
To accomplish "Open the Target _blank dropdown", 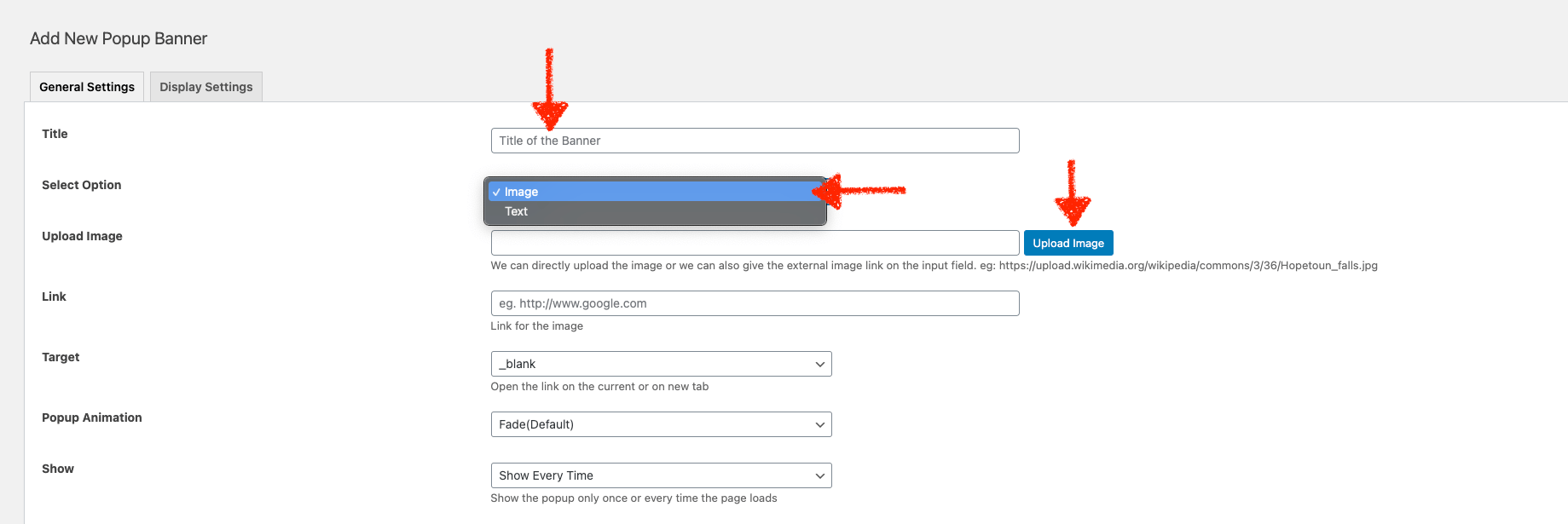I will (661, 364).
